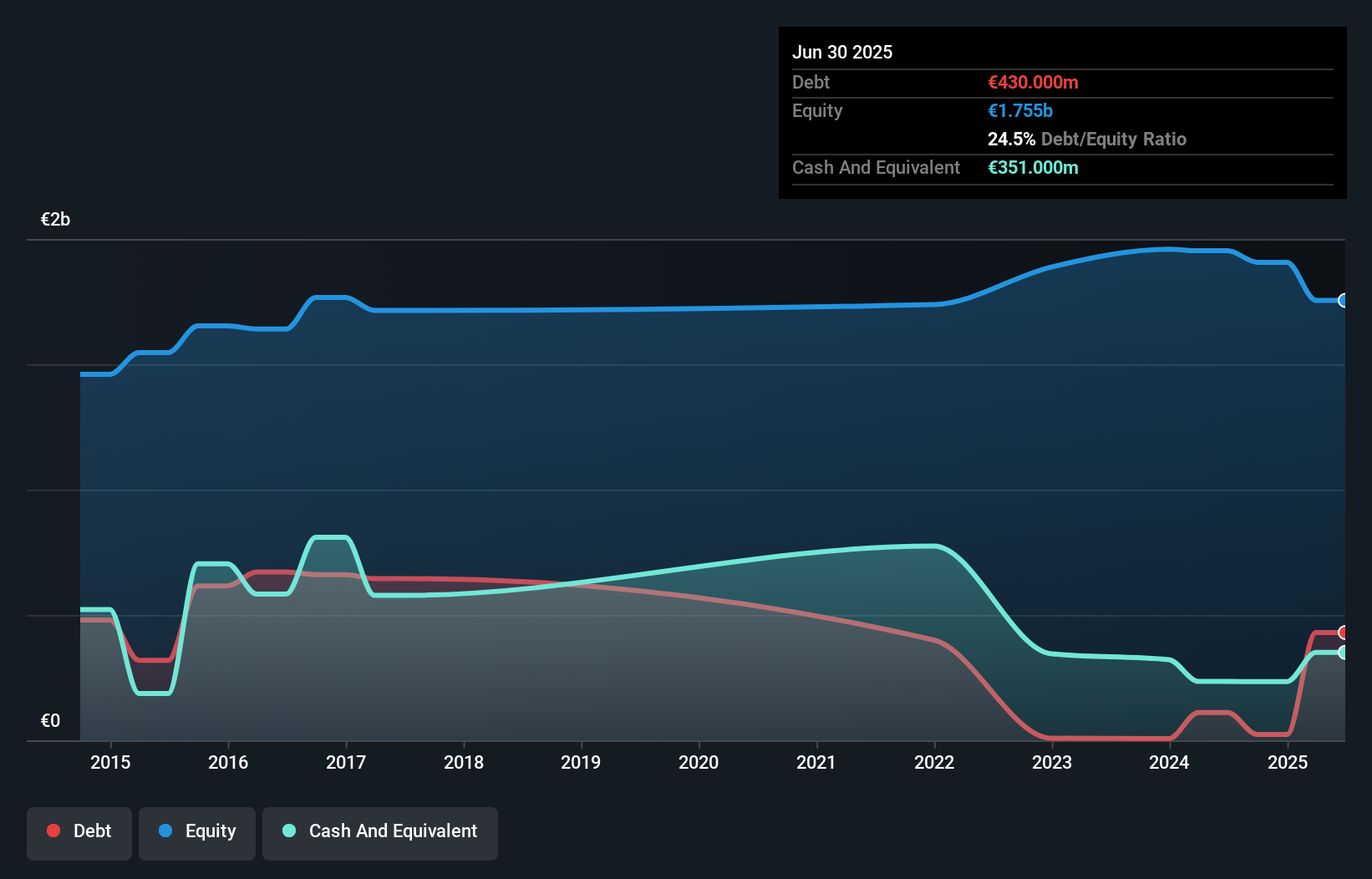Click the blue €1.755b Equity link
Screen dimensions: 1372x879
tap(1020, 110)
